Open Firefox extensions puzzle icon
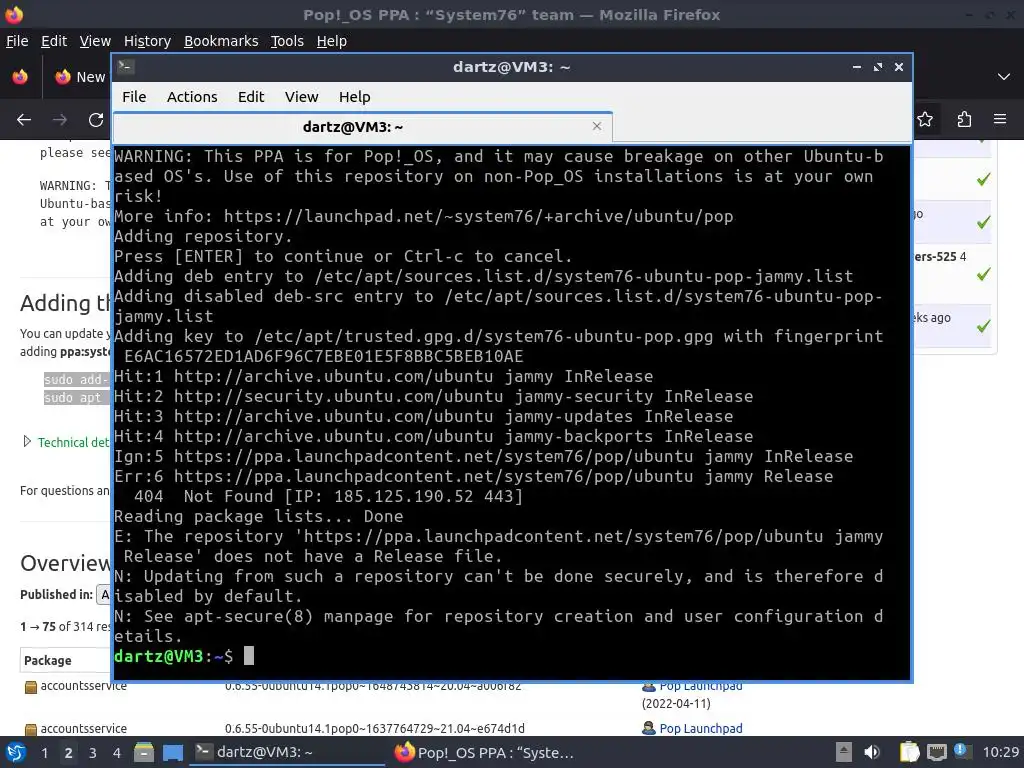Viewport: 1024px width, 768px height. 965,120
